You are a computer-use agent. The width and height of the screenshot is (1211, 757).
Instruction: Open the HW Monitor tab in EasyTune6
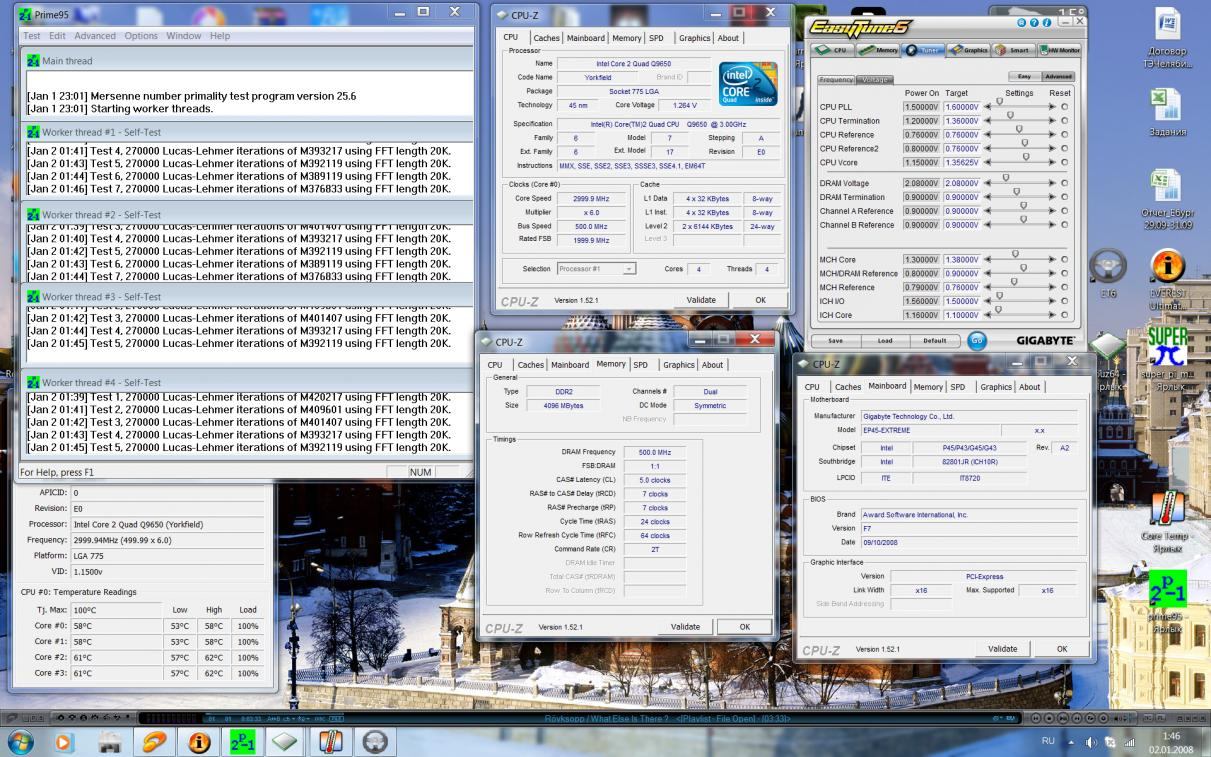(1059, 50)
